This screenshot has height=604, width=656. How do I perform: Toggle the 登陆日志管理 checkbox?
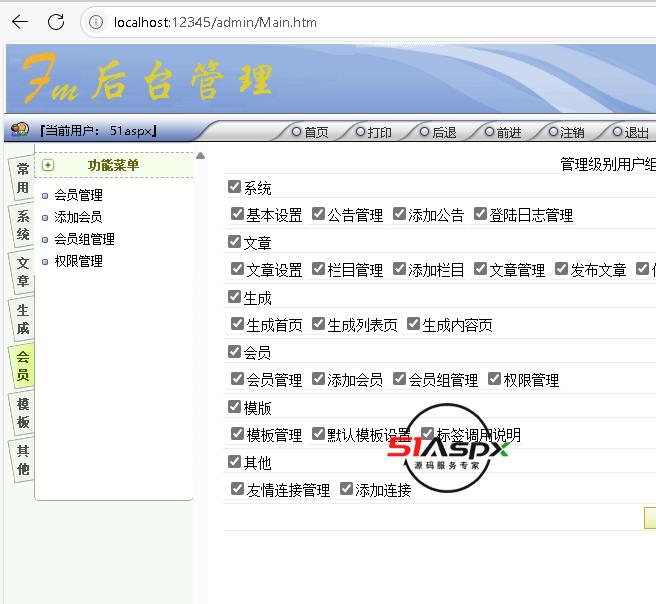coord(480,214)
